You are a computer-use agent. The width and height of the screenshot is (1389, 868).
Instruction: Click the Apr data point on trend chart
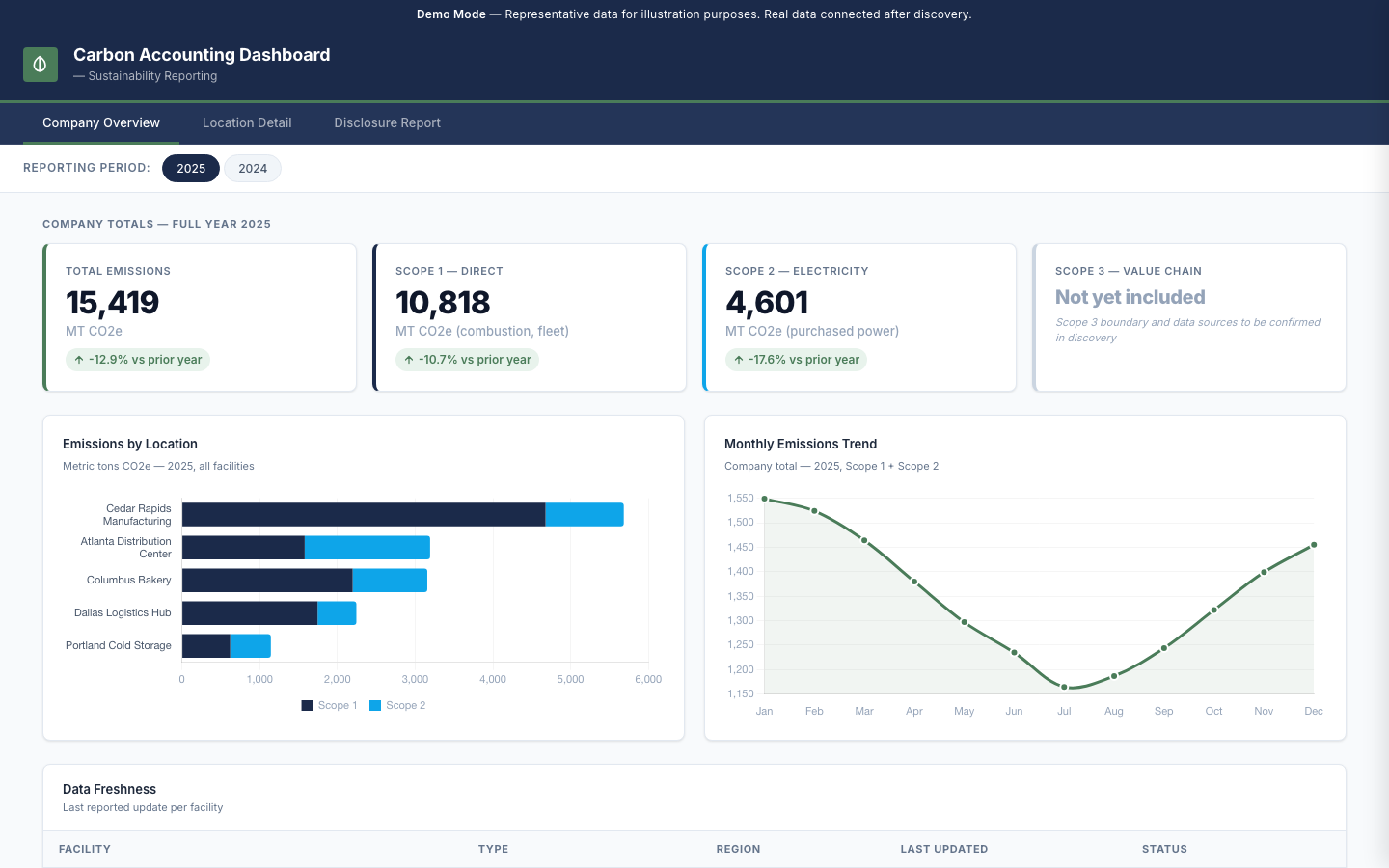[x=914, y=582]
